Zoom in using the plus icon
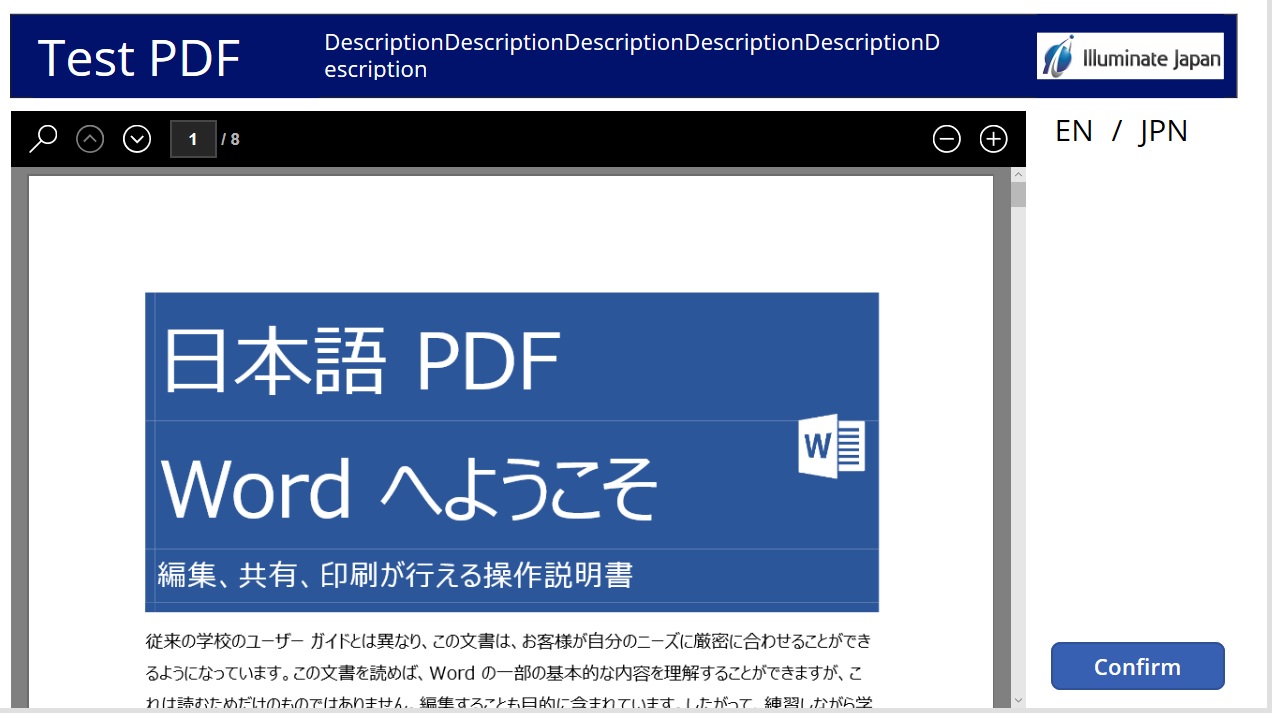 coord(993,139)
